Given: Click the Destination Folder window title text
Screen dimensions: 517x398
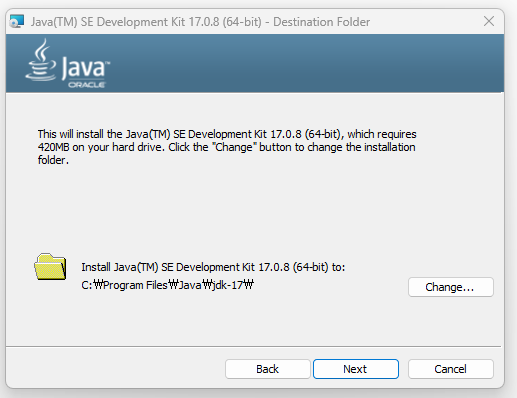Looking at the screenshot, I should pyautogui.click(x=200, y=22).
